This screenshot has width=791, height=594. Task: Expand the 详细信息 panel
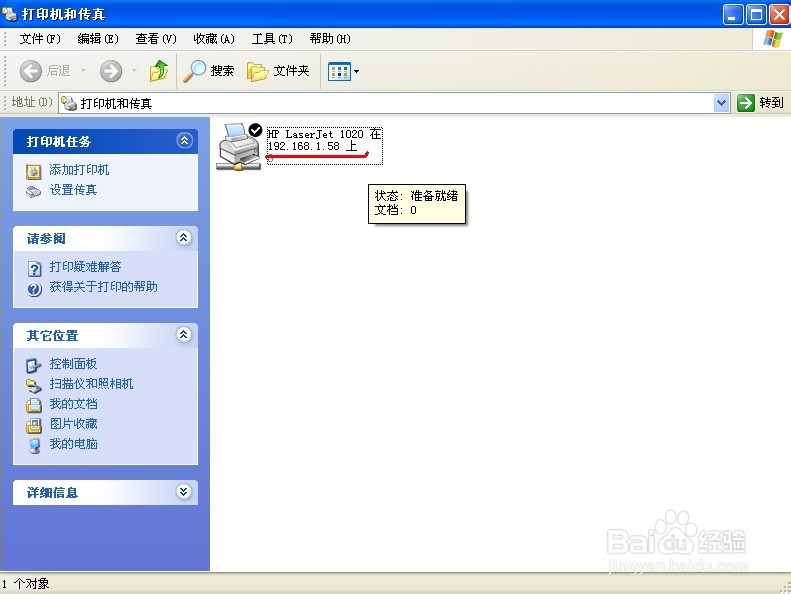click(x=184, y=492)
